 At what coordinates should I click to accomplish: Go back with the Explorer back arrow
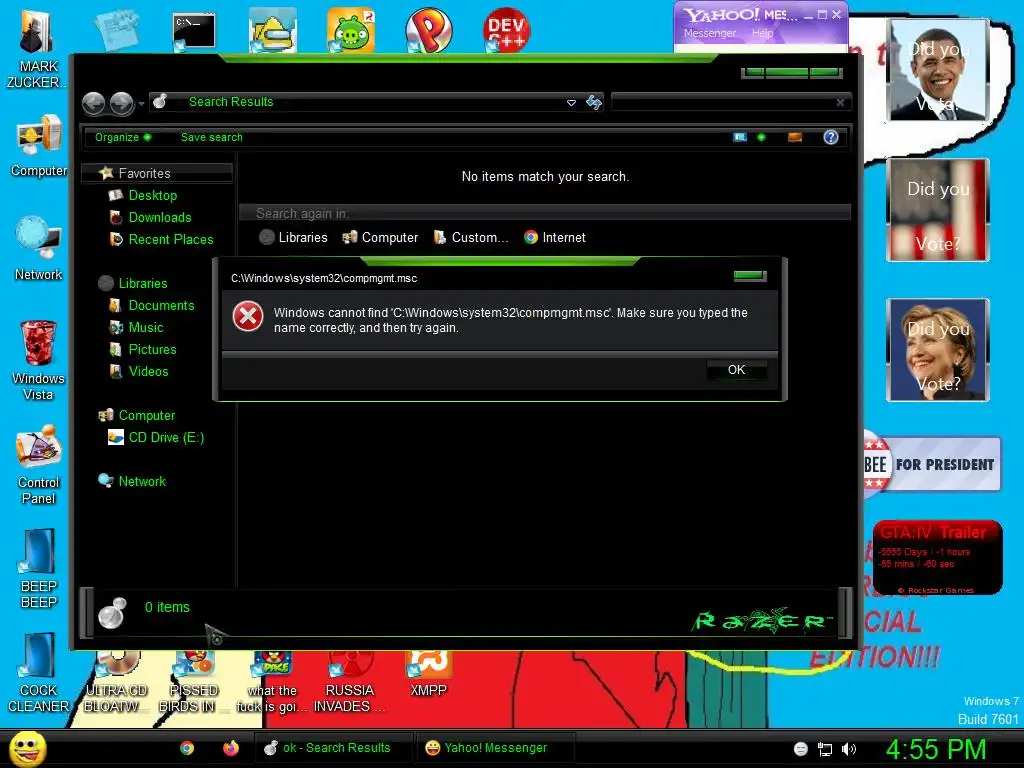point(93,103)
